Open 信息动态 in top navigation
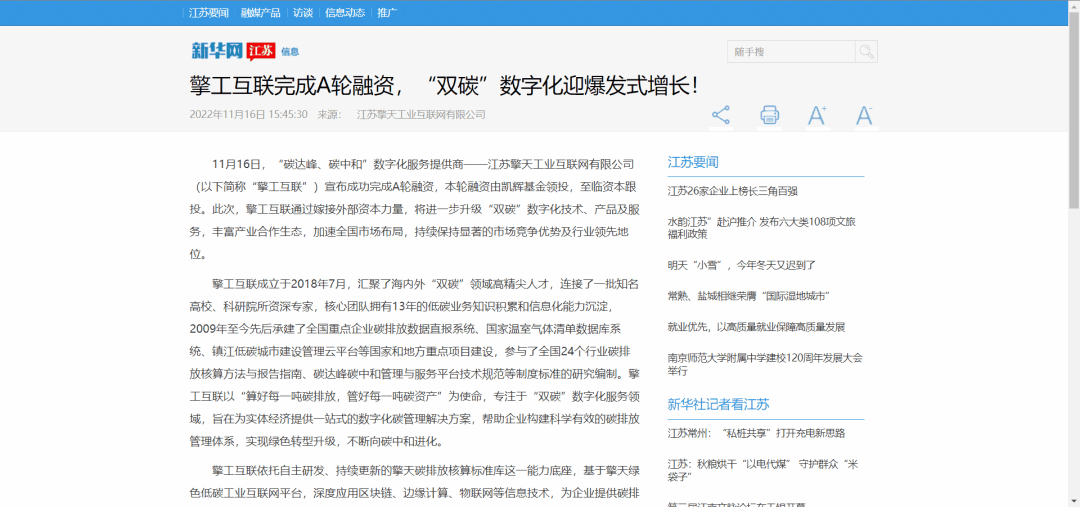 point(345,12)
